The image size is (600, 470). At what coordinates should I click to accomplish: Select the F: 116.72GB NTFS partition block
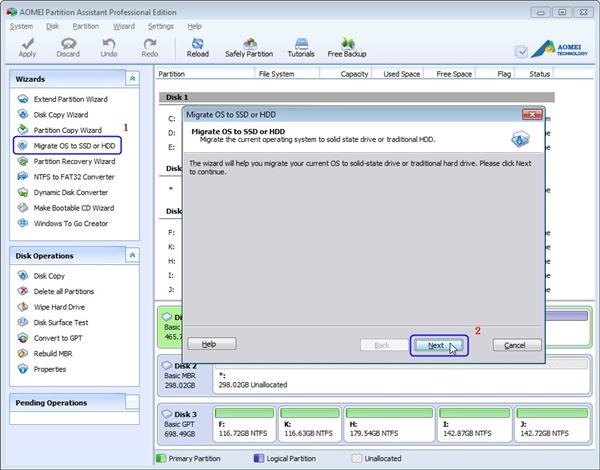coord(244,424)
